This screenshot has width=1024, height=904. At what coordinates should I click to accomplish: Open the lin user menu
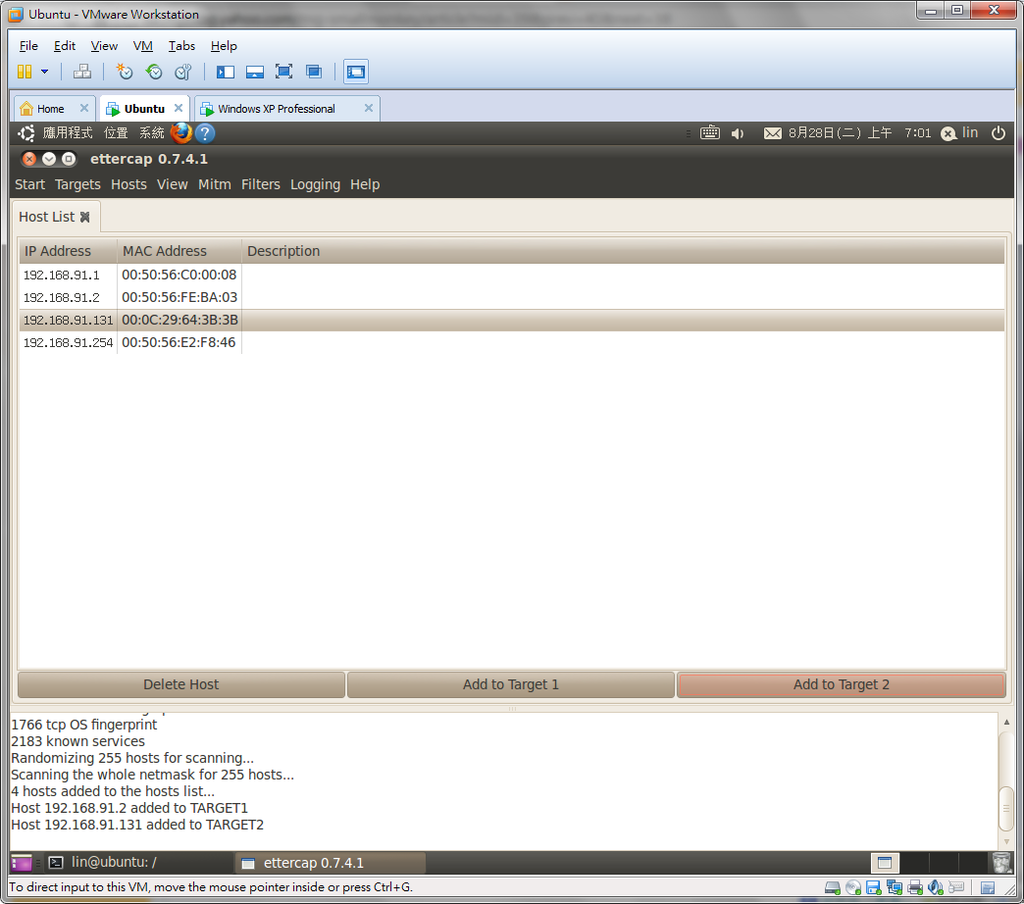[959, 133]
